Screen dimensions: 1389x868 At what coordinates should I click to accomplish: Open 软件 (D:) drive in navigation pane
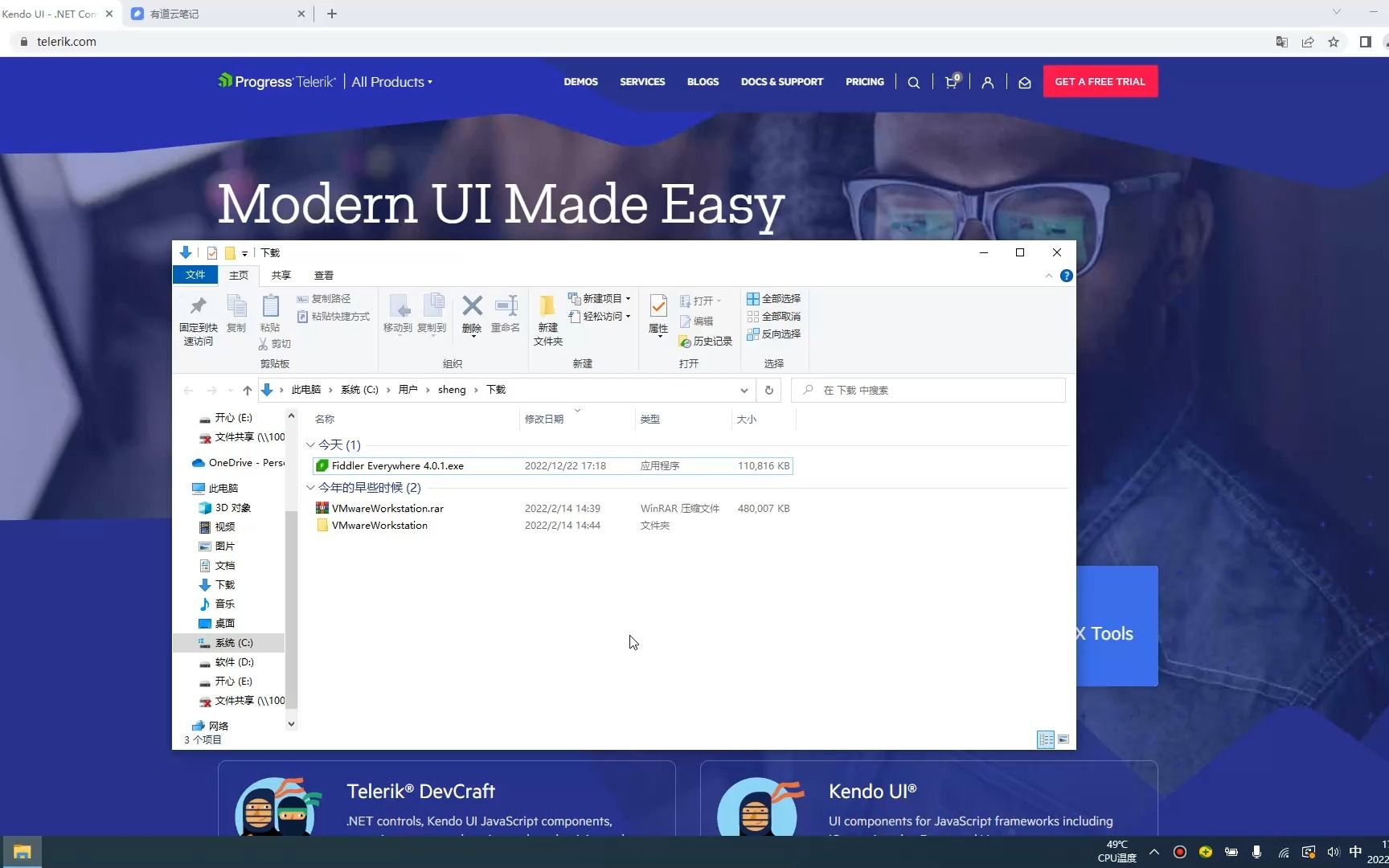pos(227,662)
